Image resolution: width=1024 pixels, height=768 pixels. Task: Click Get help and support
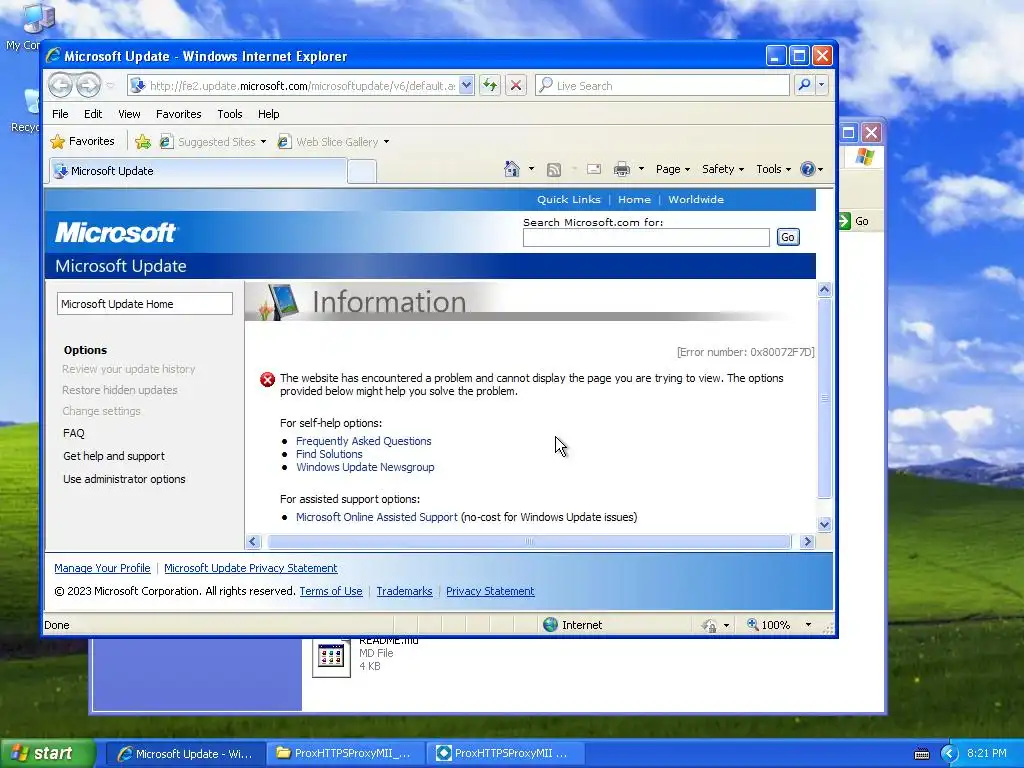114,456
